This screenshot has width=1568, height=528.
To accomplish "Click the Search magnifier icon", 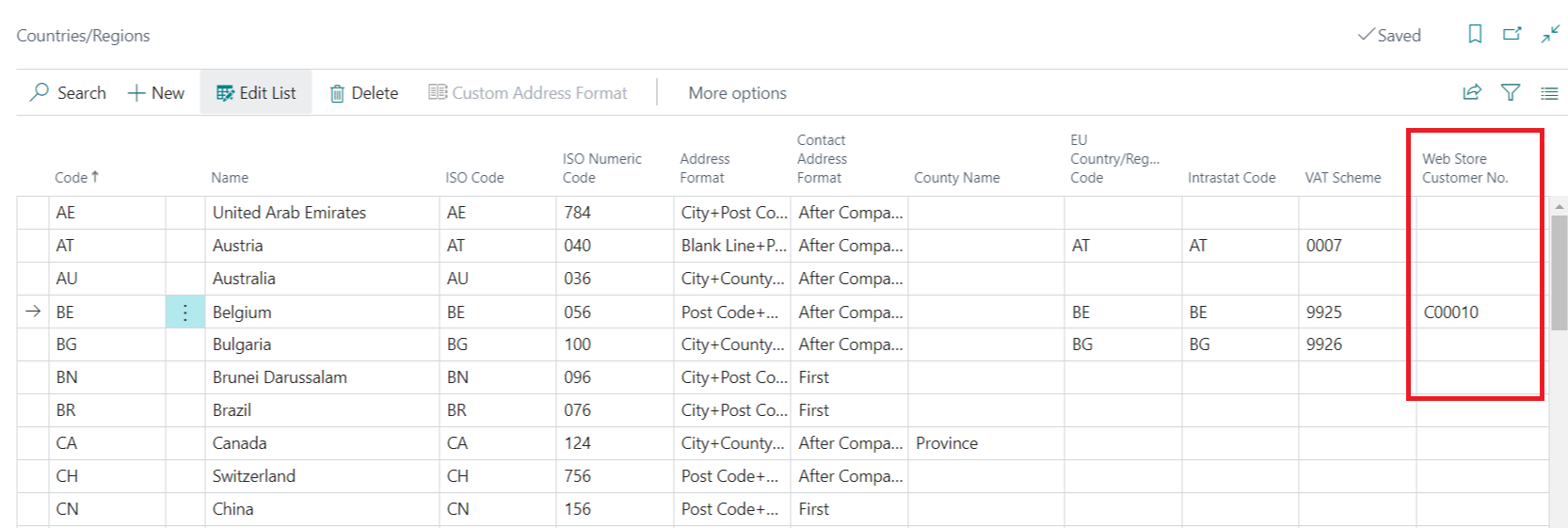I will [x=40, y=92].
